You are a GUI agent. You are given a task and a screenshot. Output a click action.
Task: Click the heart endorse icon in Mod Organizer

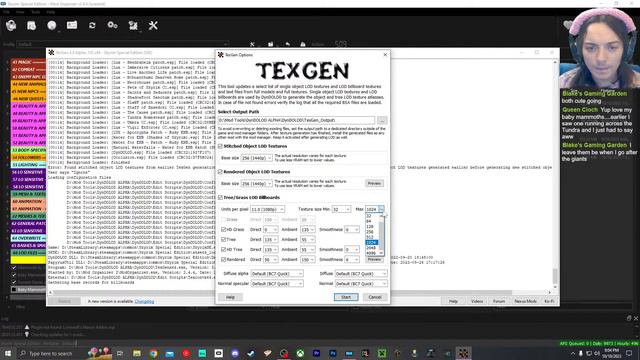(x=567, y=25)
